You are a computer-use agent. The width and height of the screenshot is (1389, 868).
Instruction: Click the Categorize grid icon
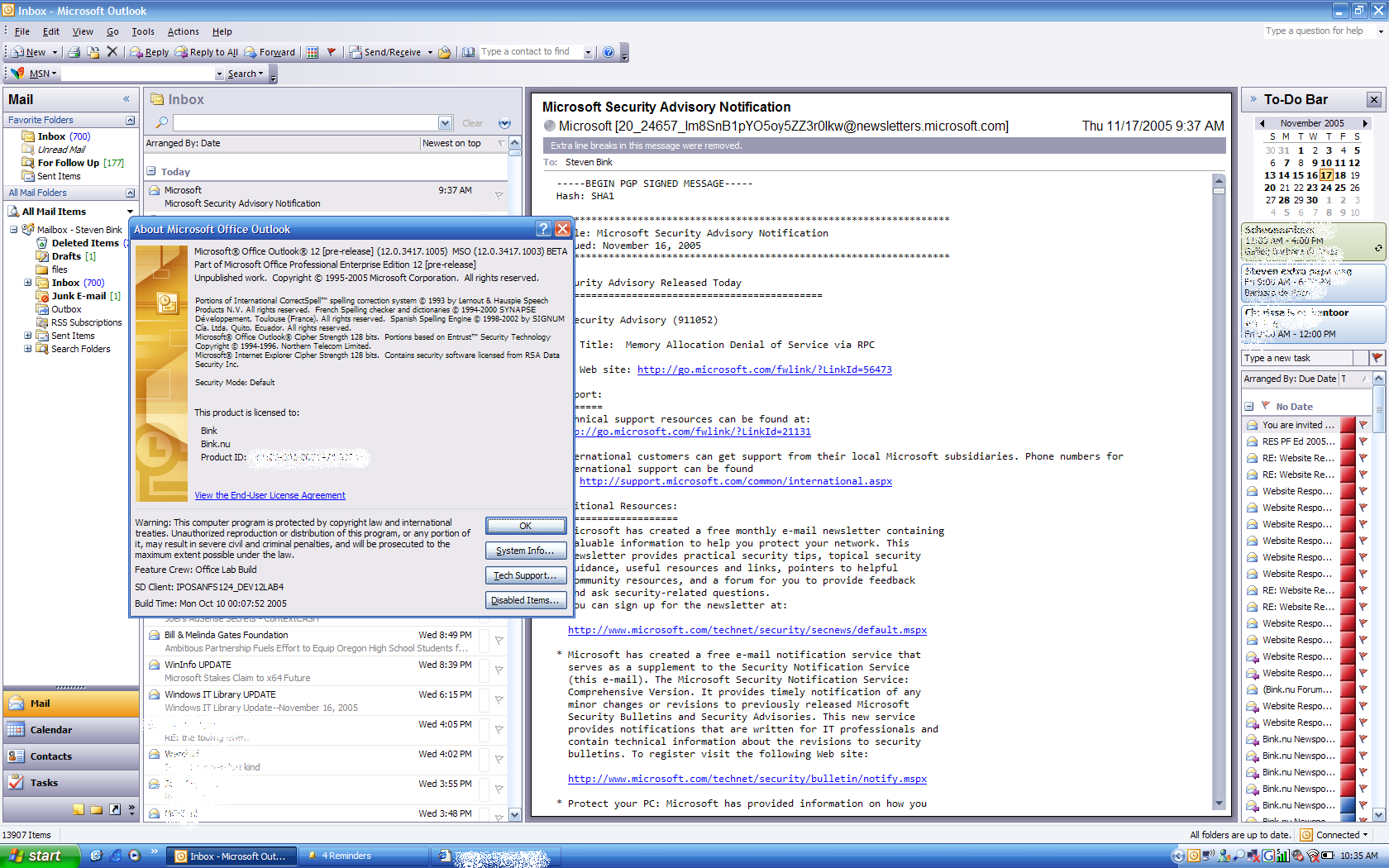tap(313, 52)
